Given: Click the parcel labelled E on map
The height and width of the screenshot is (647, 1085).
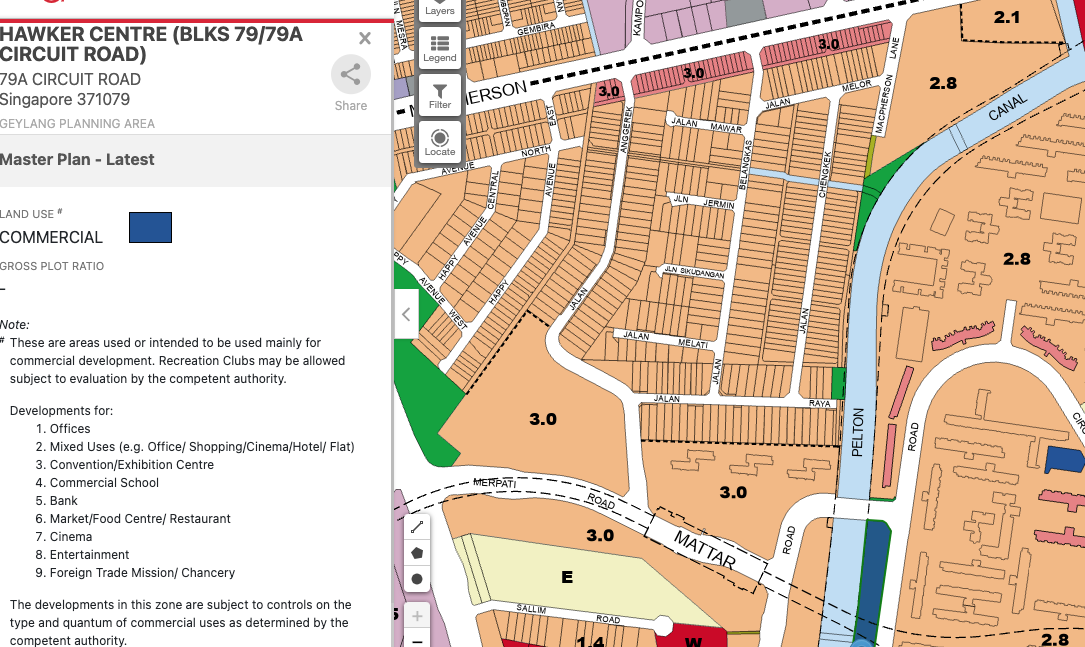Looking at the screenshot, I should pyautogui.click(x=567, y=577).
